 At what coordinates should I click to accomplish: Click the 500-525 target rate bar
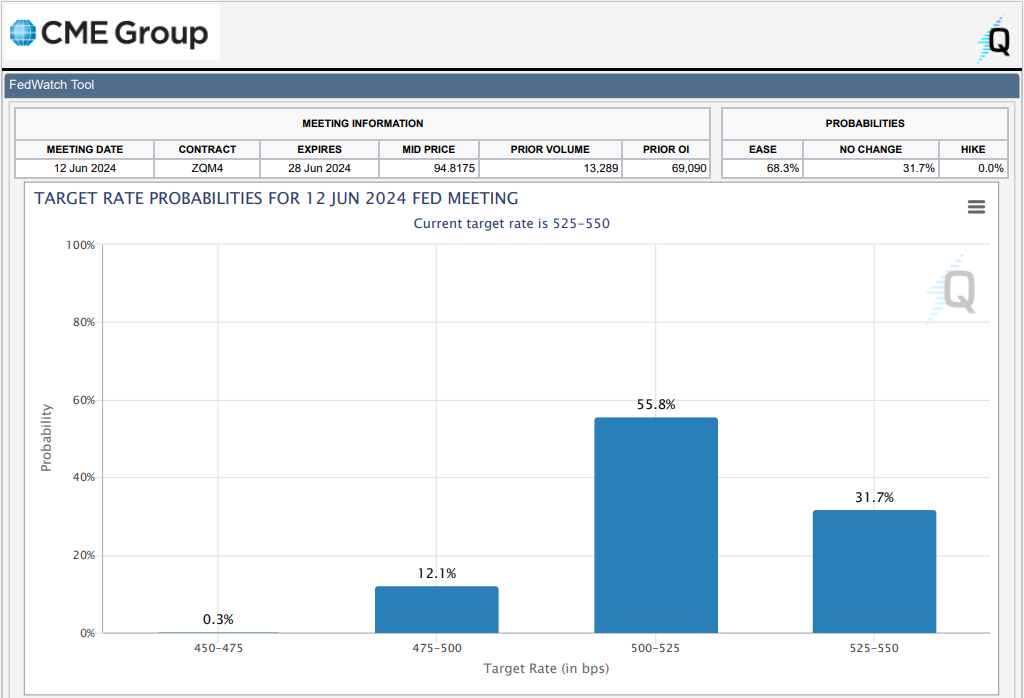pyautogui.click(x=655, y=525)
